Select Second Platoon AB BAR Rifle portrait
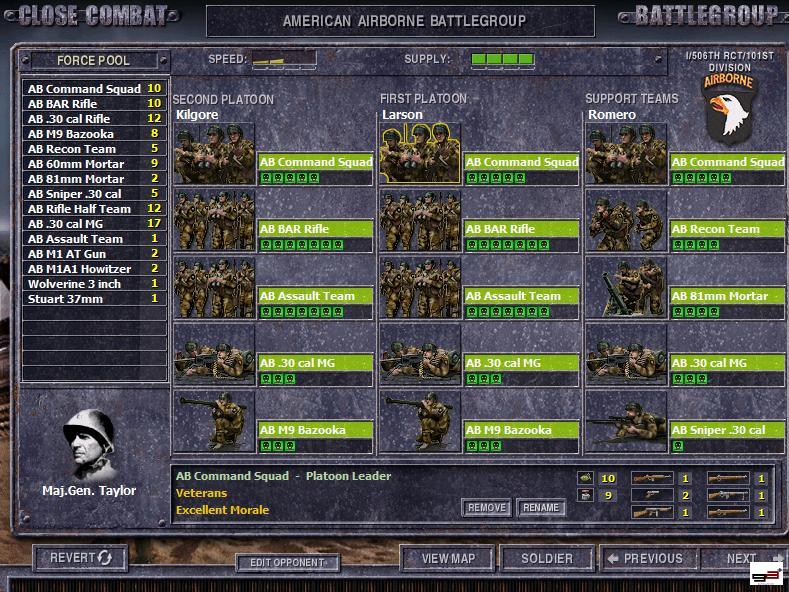789x592 pixels. click(x=214, y=220)
